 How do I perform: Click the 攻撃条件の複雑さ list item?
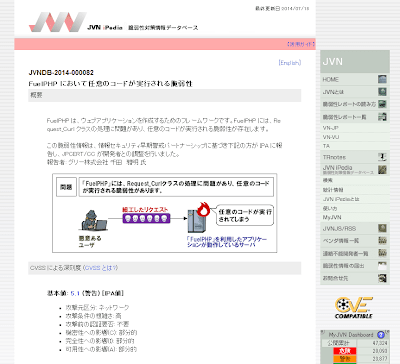(x=94, y=316)
